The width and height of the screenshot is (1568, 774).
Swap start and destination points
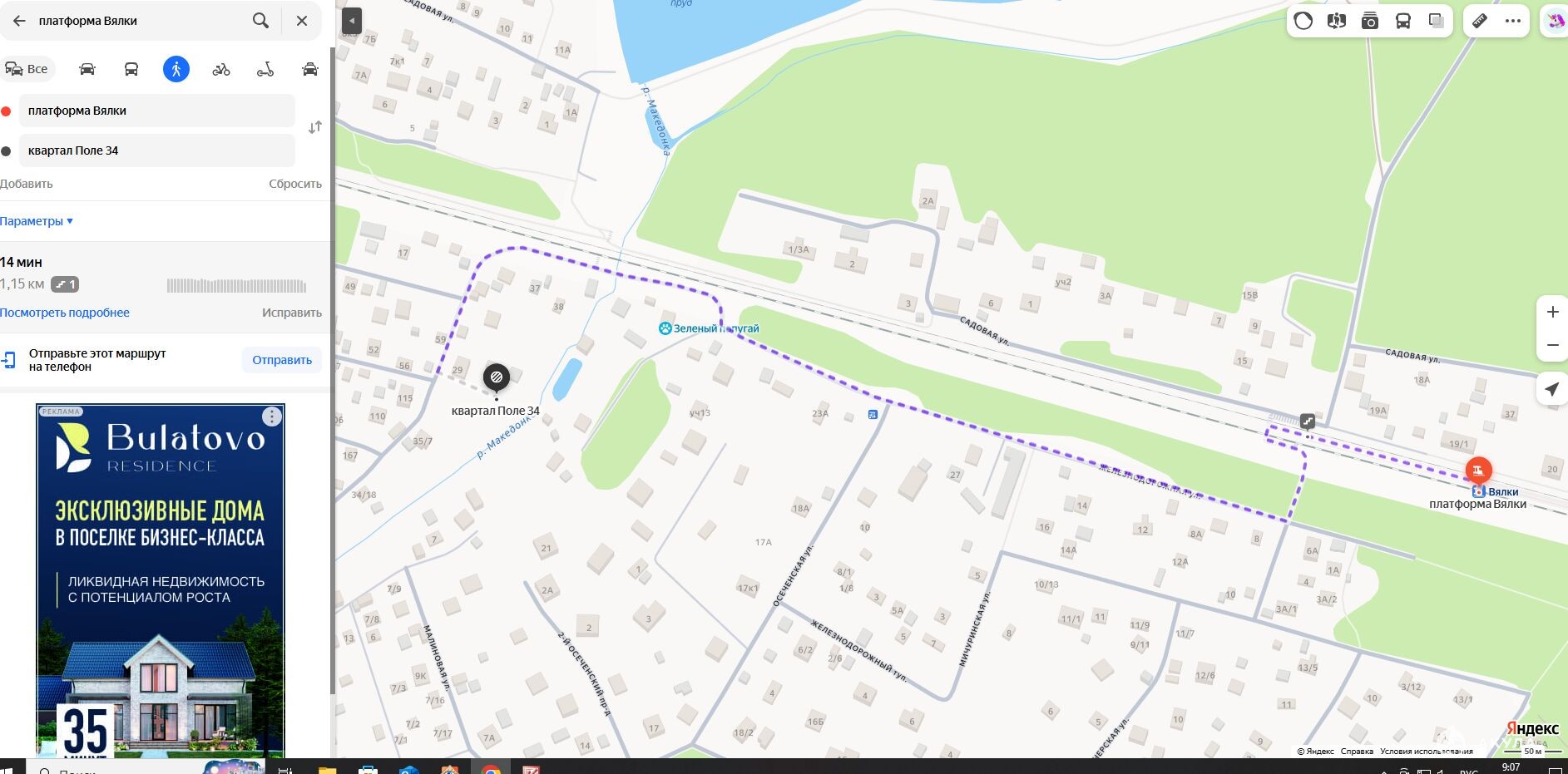[314, 127]
